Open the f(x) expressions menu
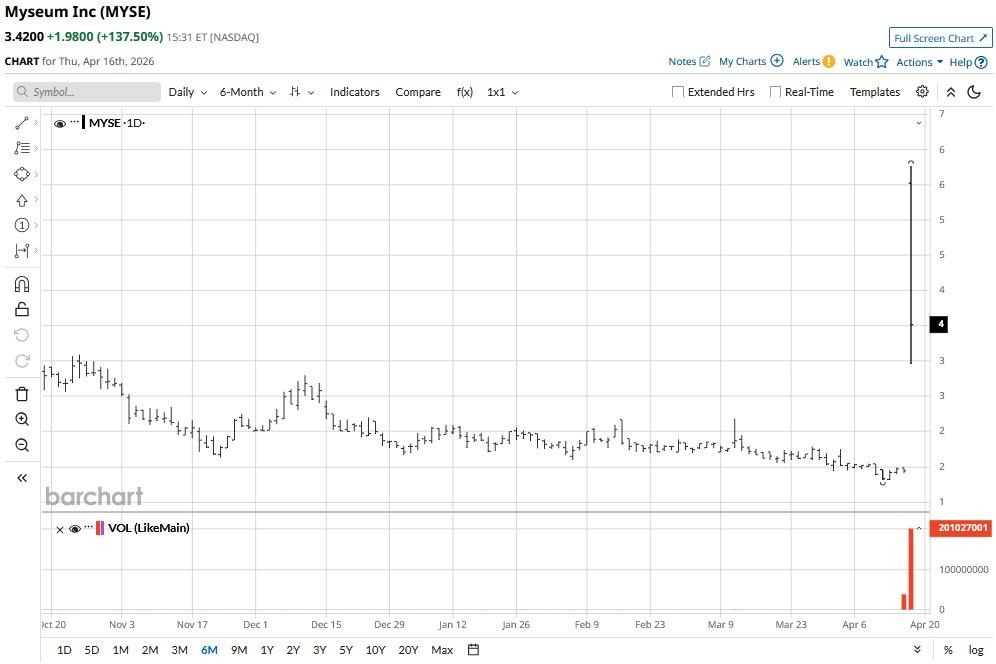Viewport: 996px width, 664px height. [x=464, y=92]
